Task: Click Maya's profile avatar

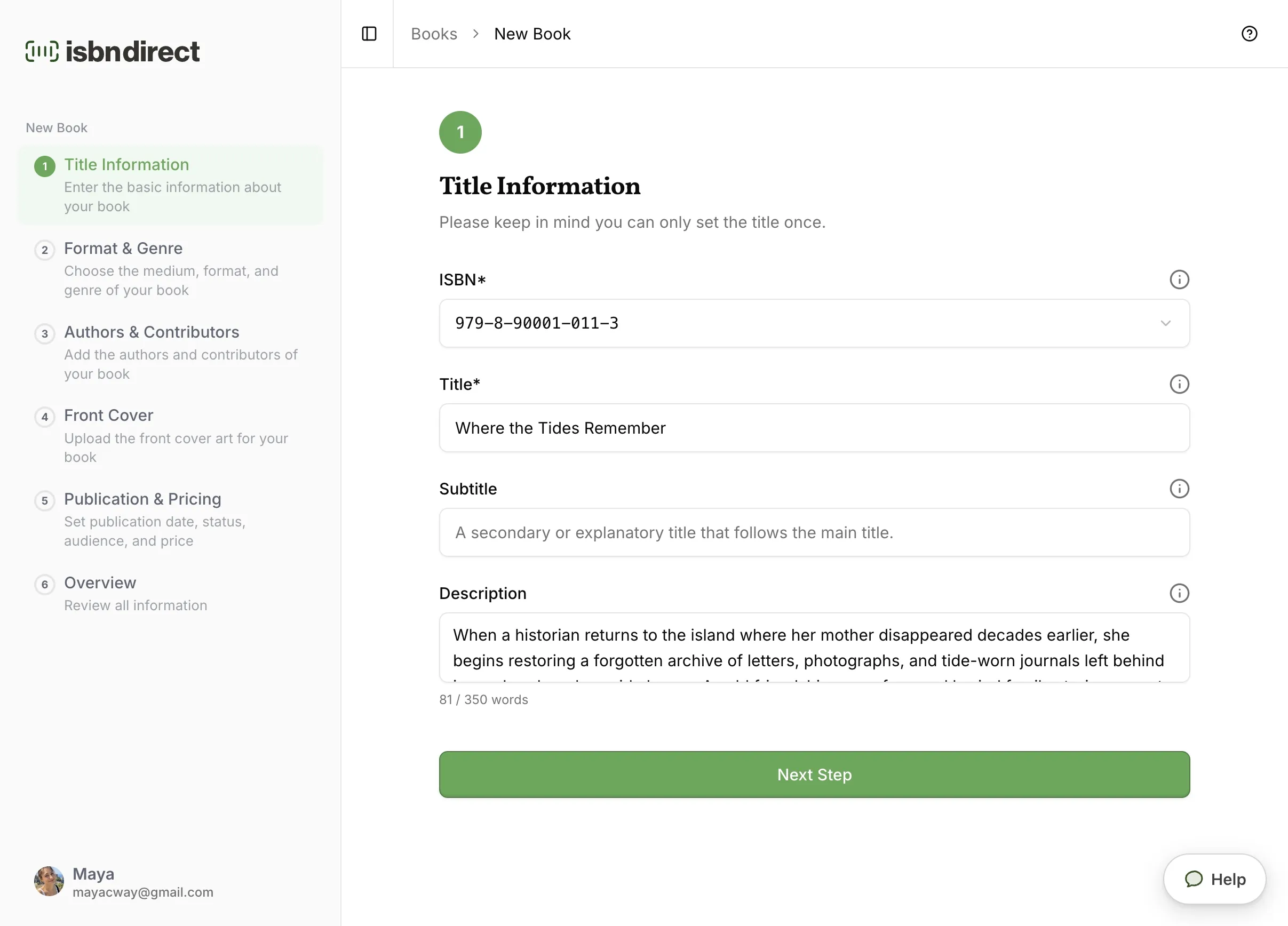Action: click(x=49, y=881)
